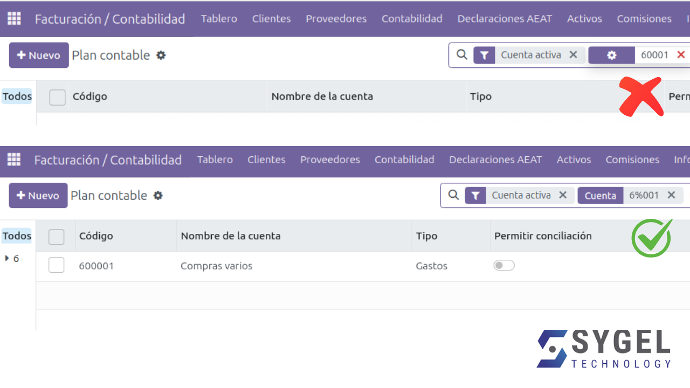Click funnel filter icon in upper search
Screen dimensions: 690x388
484,55
